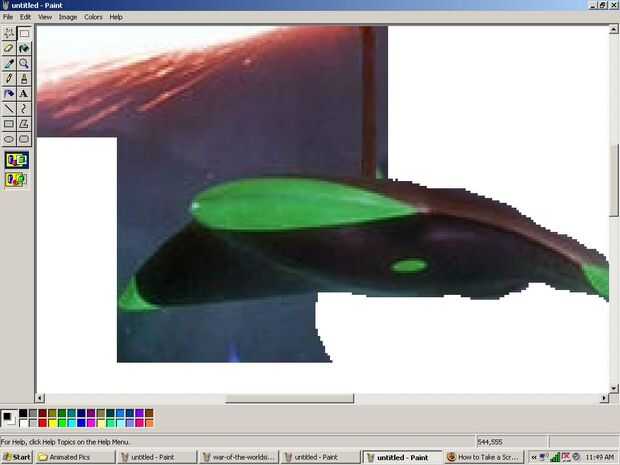Choose the Ellipse tool
Image resolution: width=620 pixels, height=465 pixels.
click(x=9, y=139)
